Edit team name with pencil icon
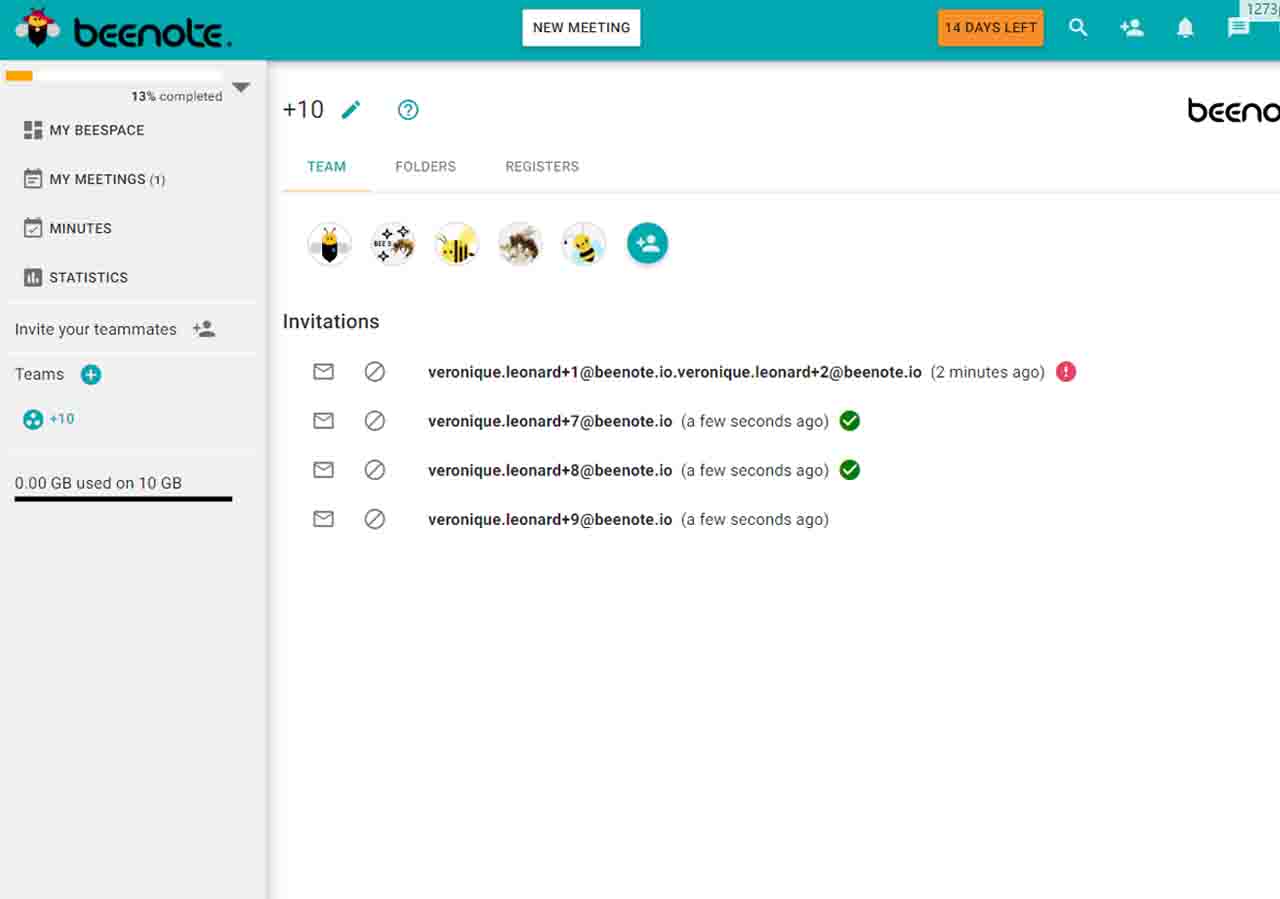This screenshot has height=899, width=1280. pos(351,110)
